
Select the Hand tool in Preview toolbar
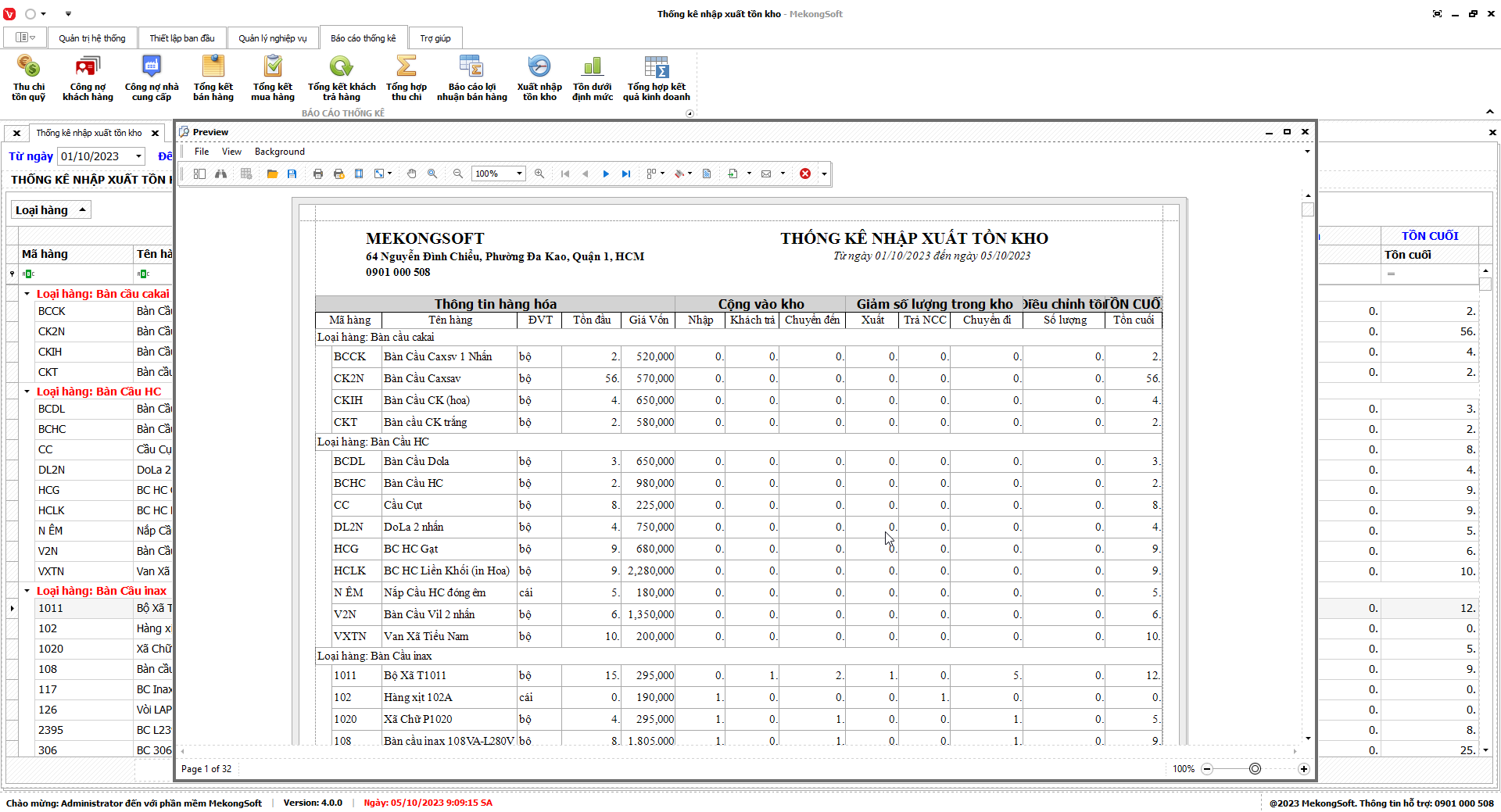click(x=412, y=173)
